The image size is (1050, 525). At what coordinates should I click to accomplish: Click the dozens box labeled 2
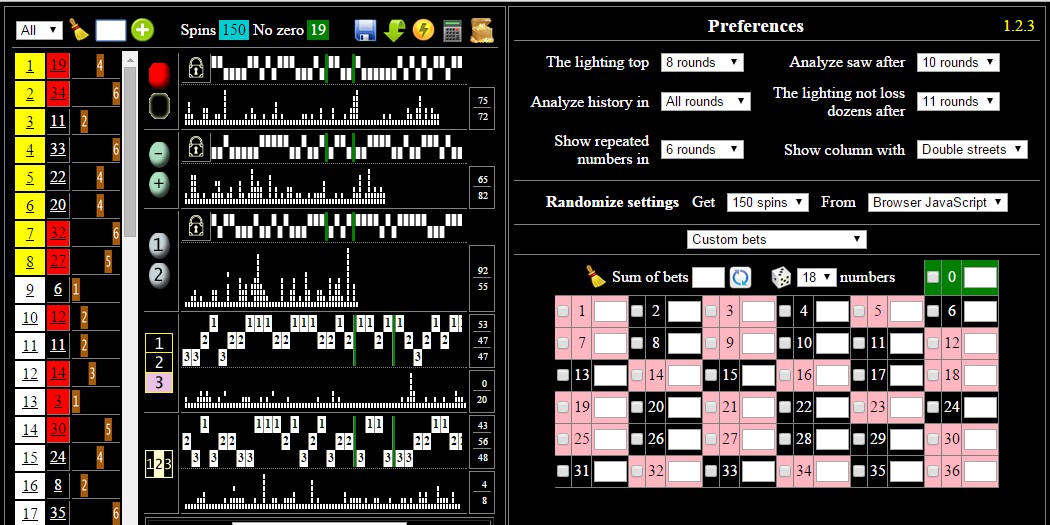[159, 363]
